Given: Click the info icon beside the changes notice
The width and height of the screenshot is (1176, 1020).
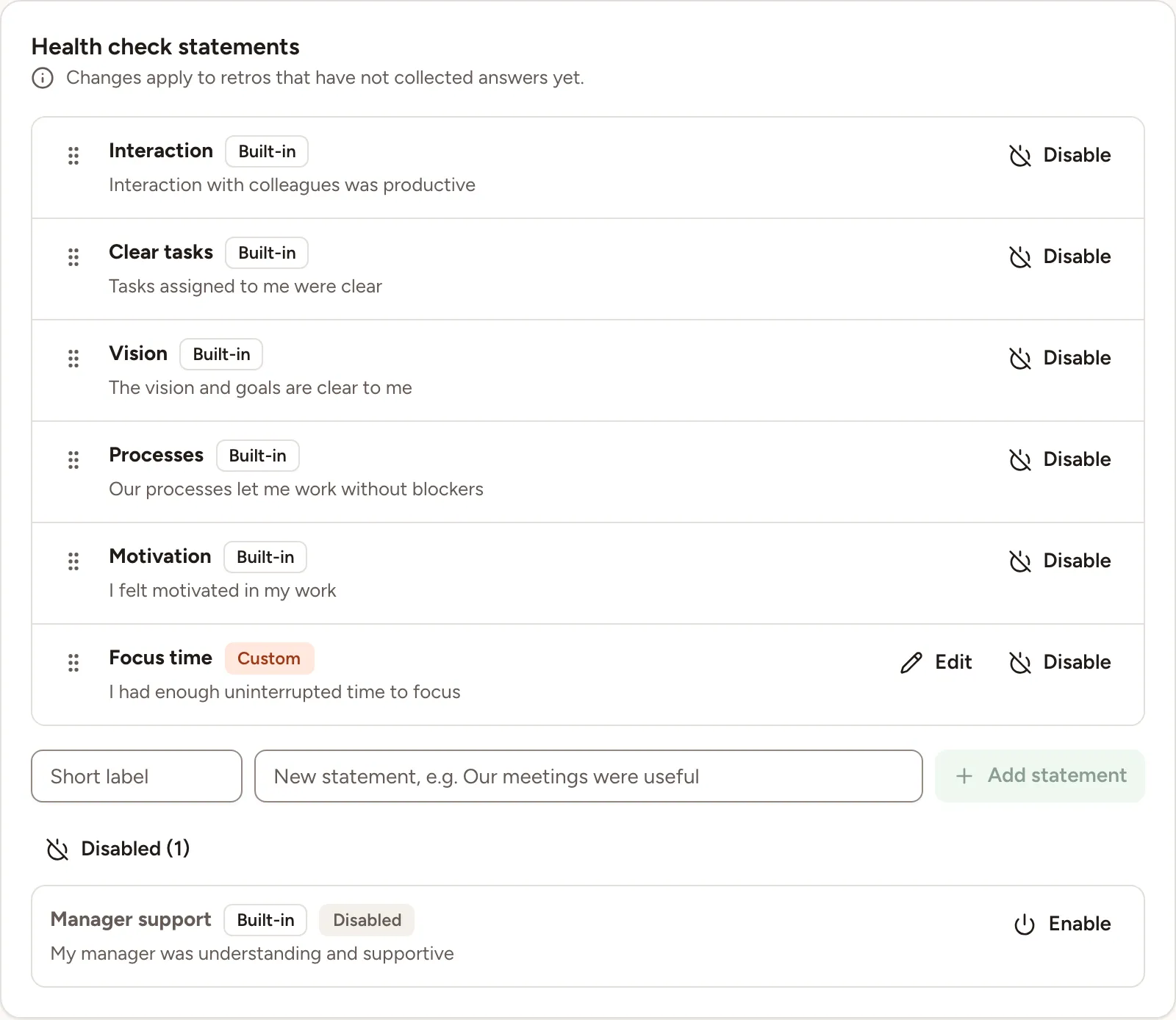Looking at the screenshot, I should click(x=43, y=78).
